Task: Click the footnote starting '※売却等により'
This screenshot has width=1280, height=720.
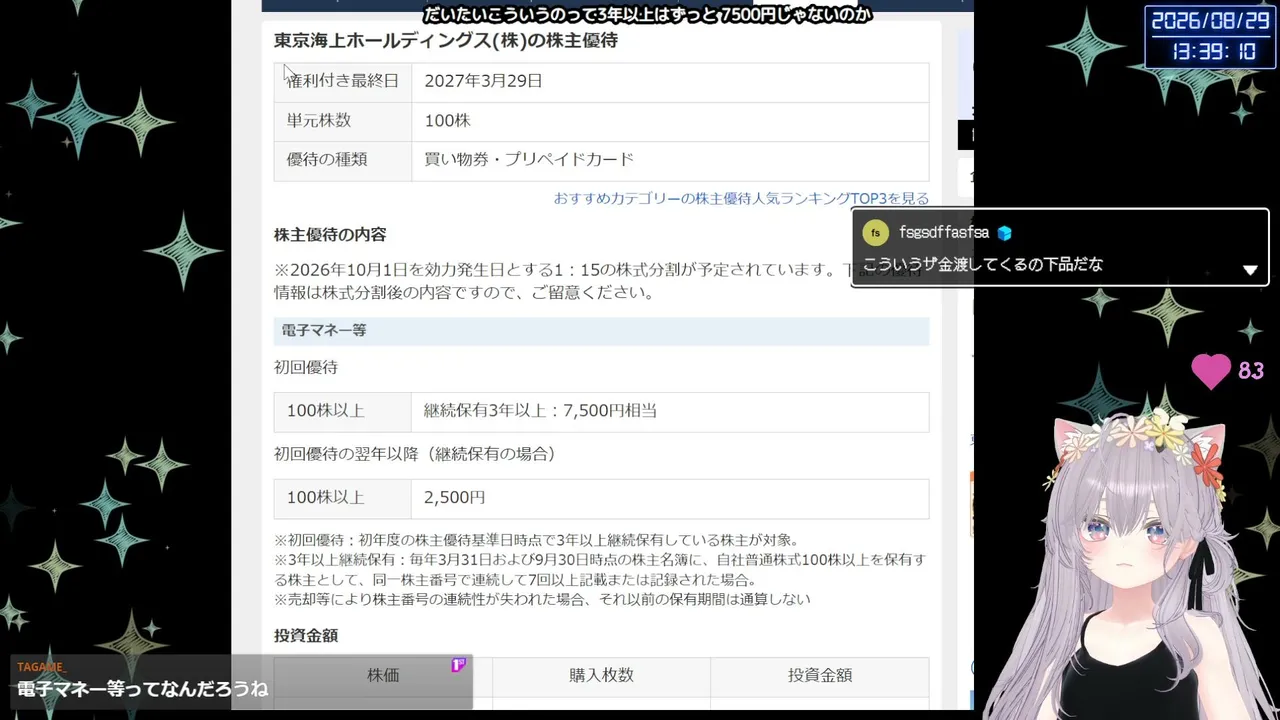Action: (542, 600)
